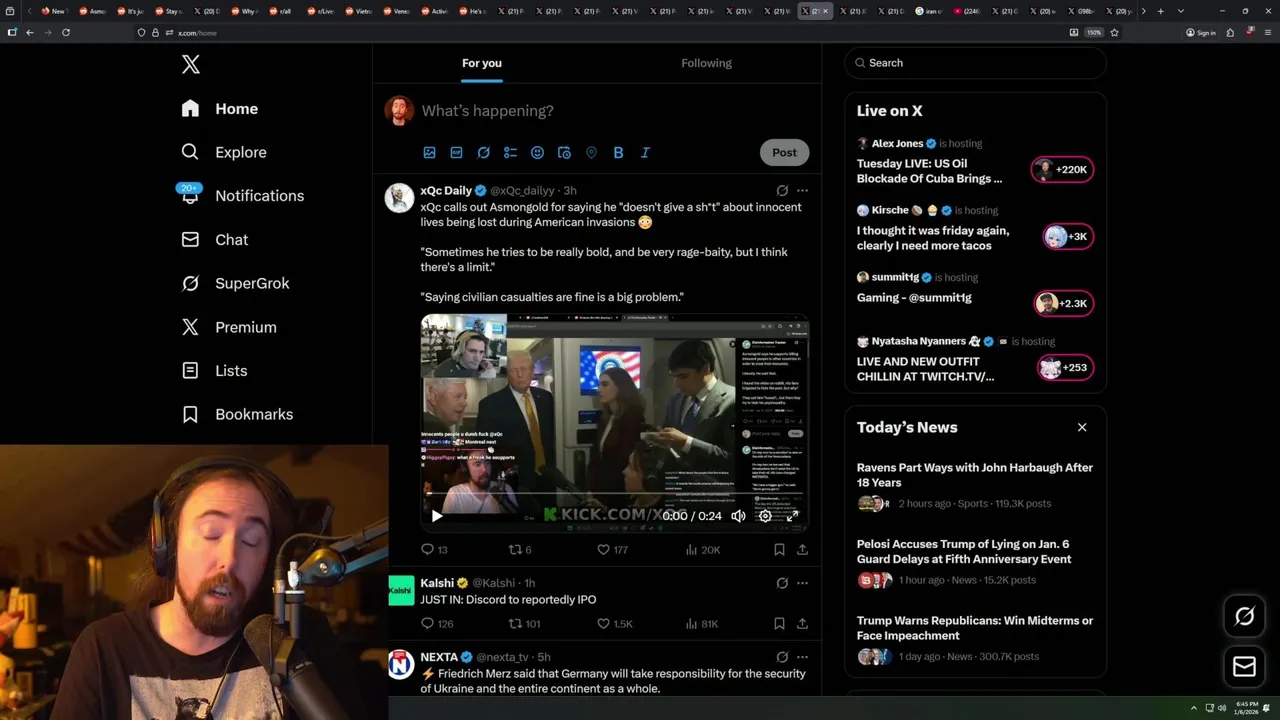This screenshot has height=720, width=1280.
Task: Repost the Kalshi post
Action: pos(524,624)
